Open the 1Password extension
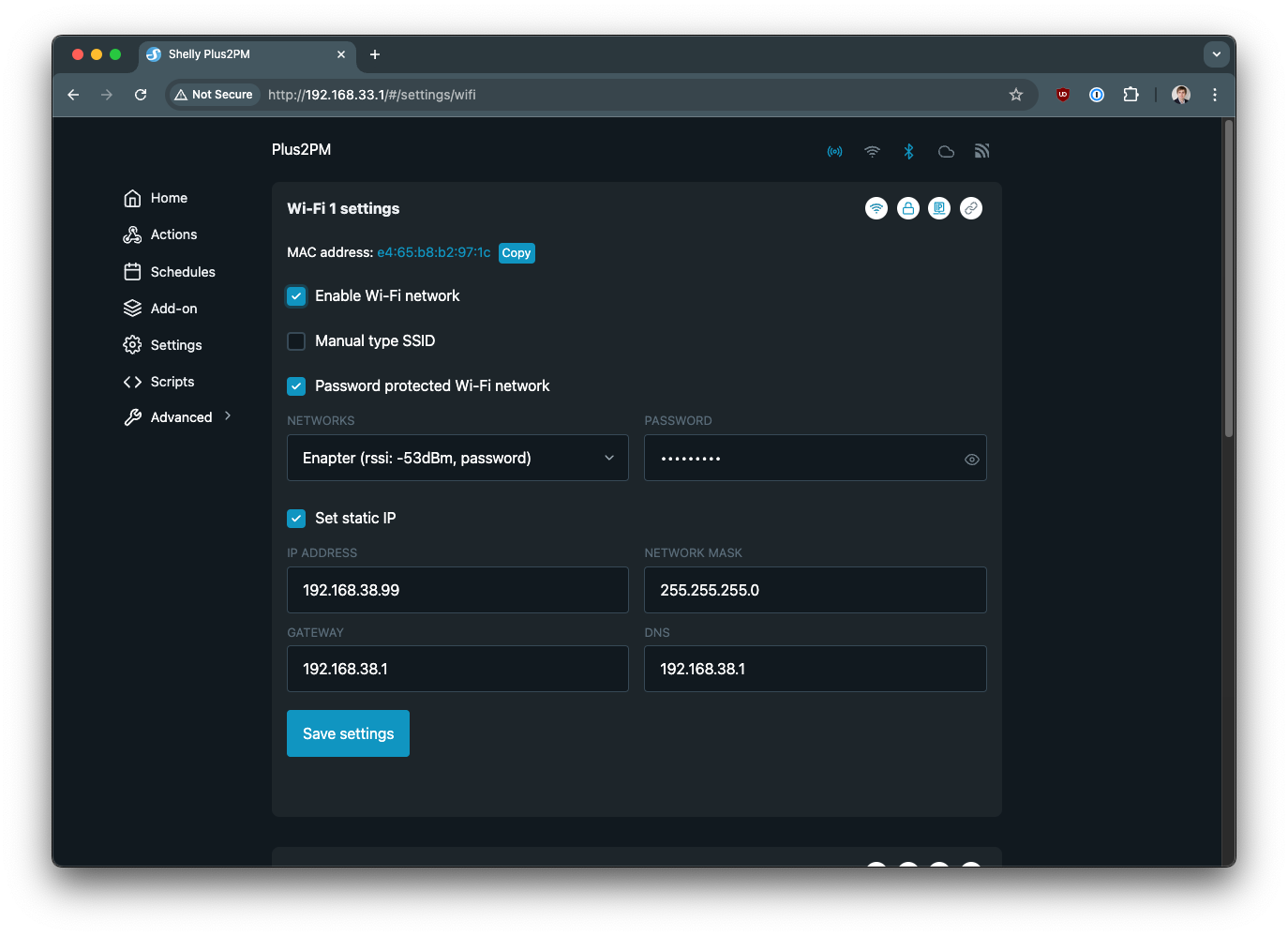The image size is (1288, 936). coord(1097,95)
